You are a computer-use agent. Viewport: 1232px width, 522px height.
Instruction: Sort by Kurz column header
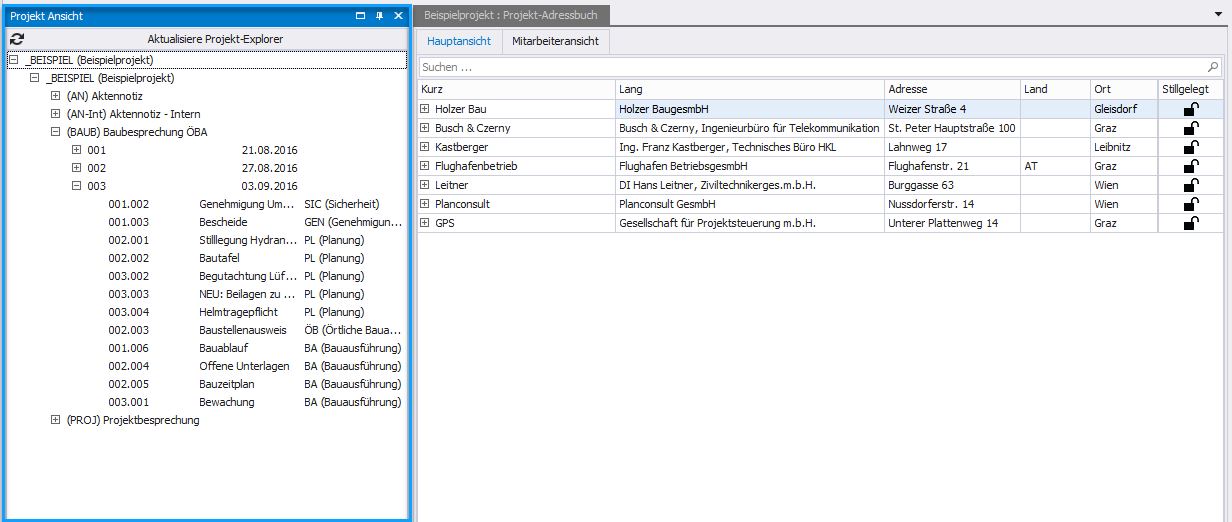516,89
